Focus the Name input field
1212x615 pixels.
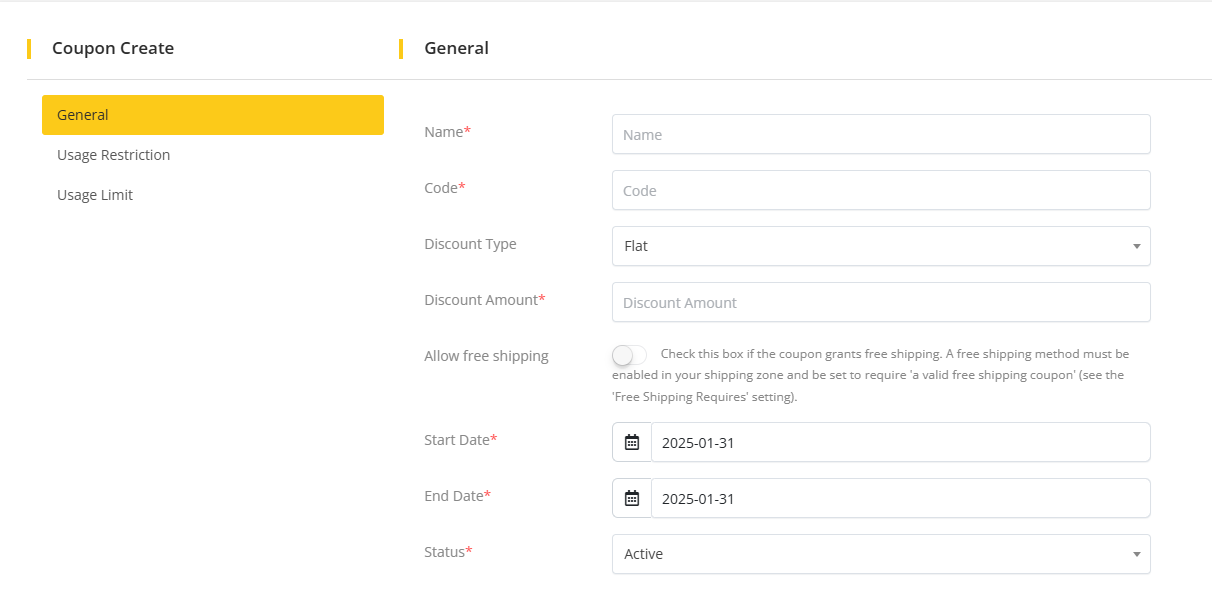pos(880,134)
